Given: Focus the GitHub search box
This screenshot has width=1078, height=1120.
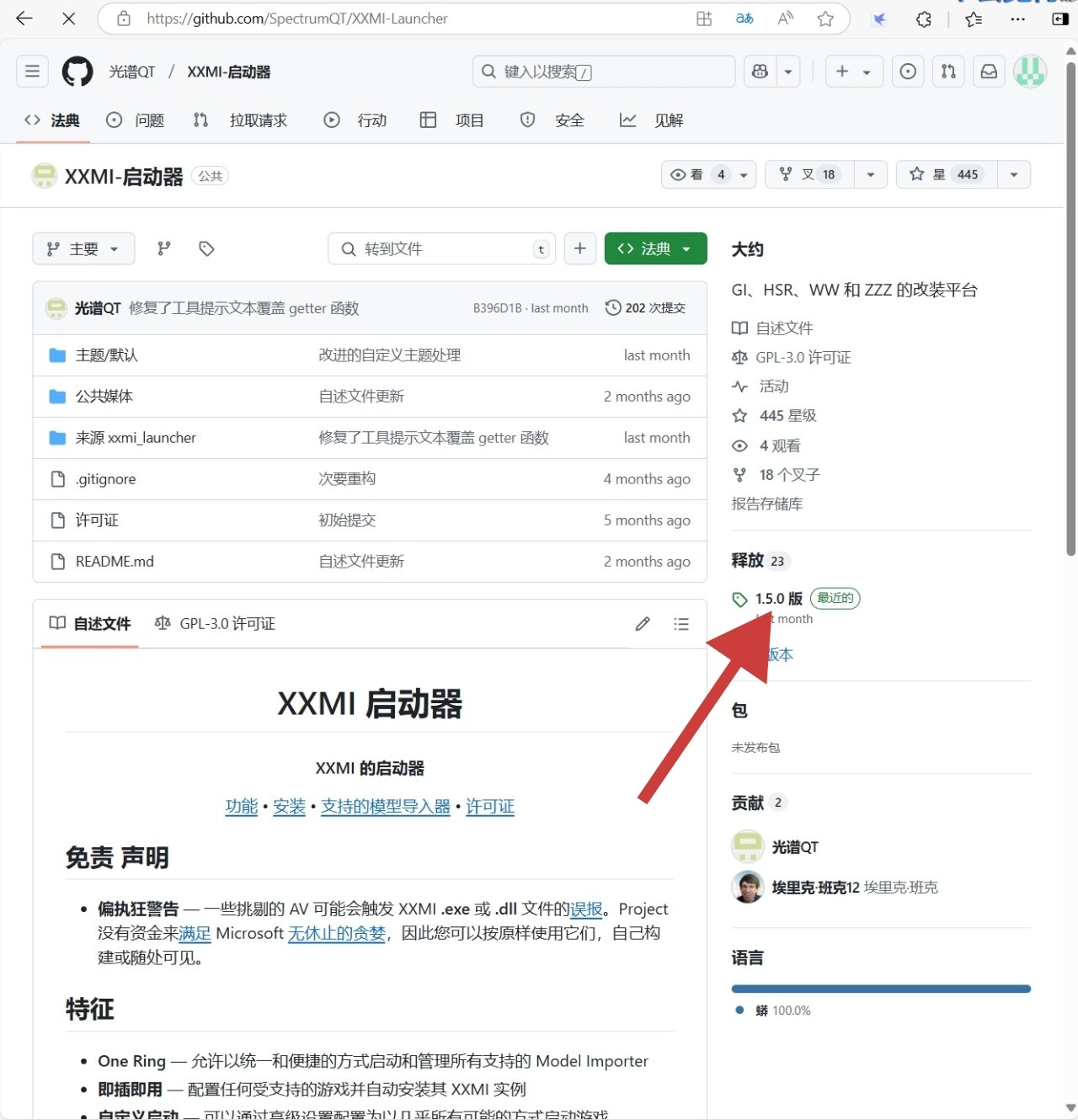Looking at the screenshot, I should point(604,72).
